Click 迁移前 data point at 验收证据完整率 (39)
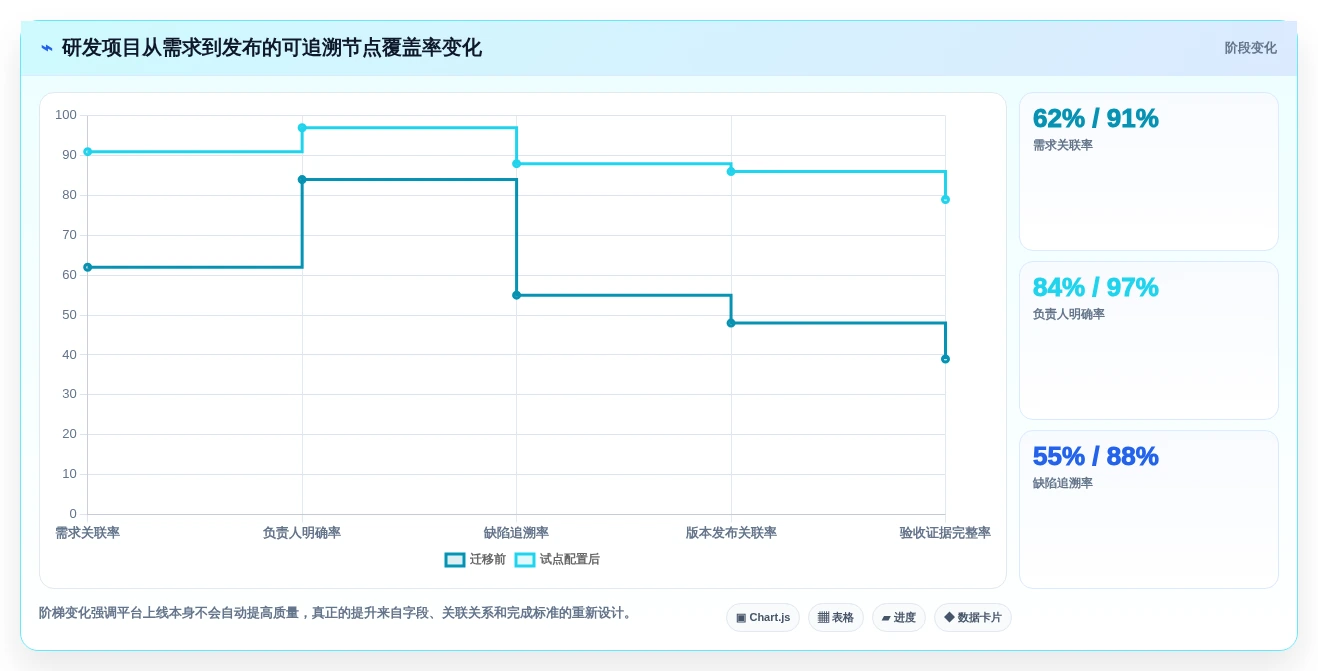Viewport: 1318px width, 671px height. [x=945, y=359]
